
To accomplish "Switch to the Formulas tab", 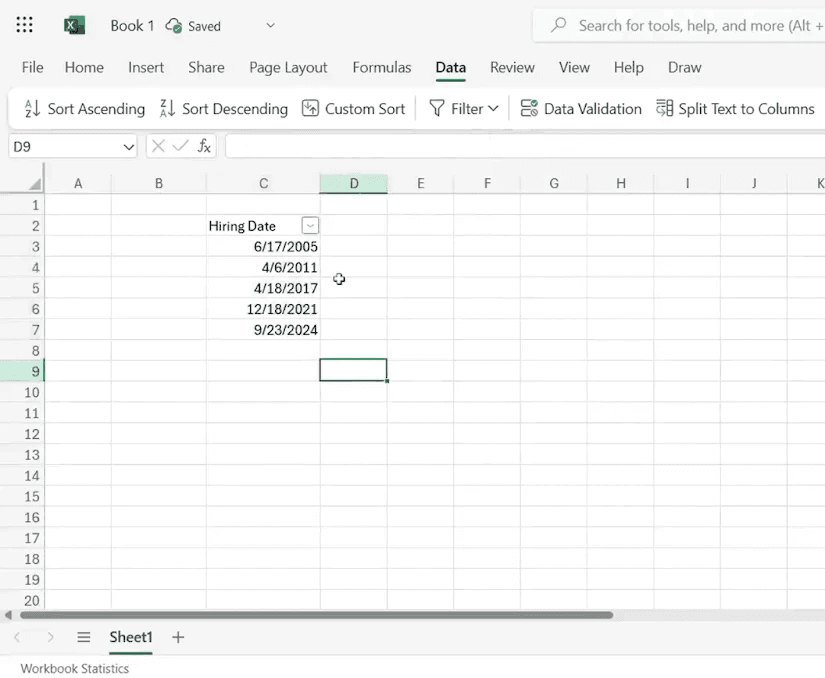I will 381,67.
